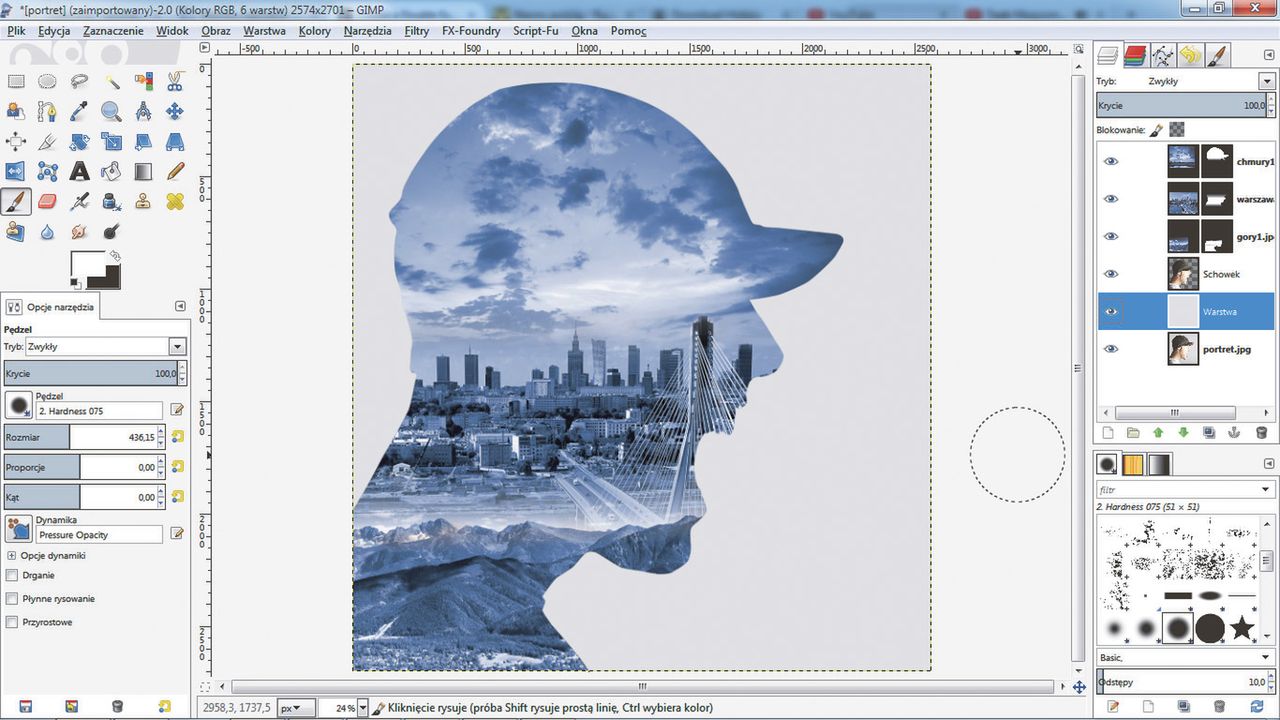Select the Measure compass tool
The height and width of the screenshot is (720, 1280).
pyautogui.click(x=143, y=112)
